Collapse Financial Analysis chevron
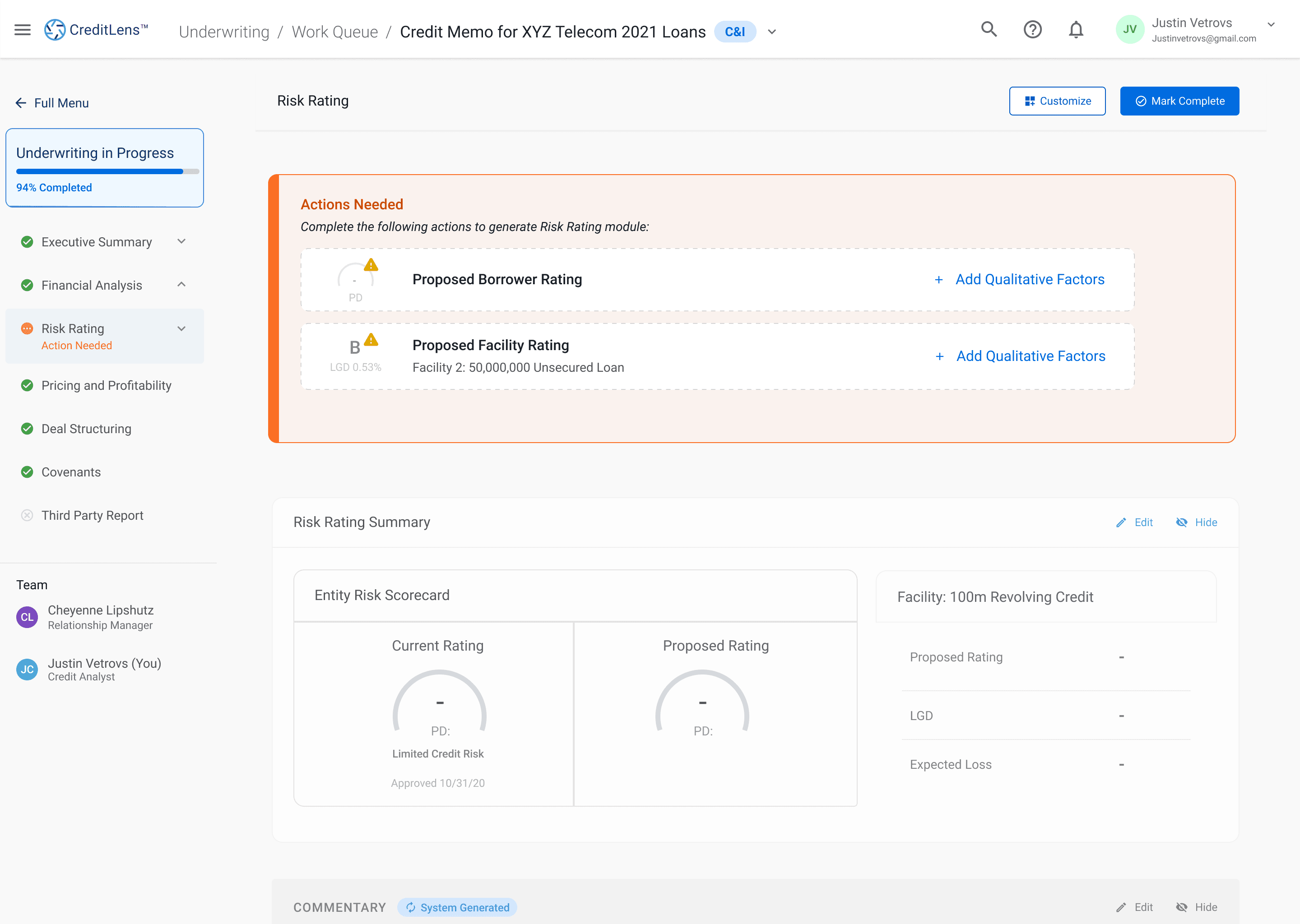The height and width of the screenshot is (924, 1300). coord(181,285)
